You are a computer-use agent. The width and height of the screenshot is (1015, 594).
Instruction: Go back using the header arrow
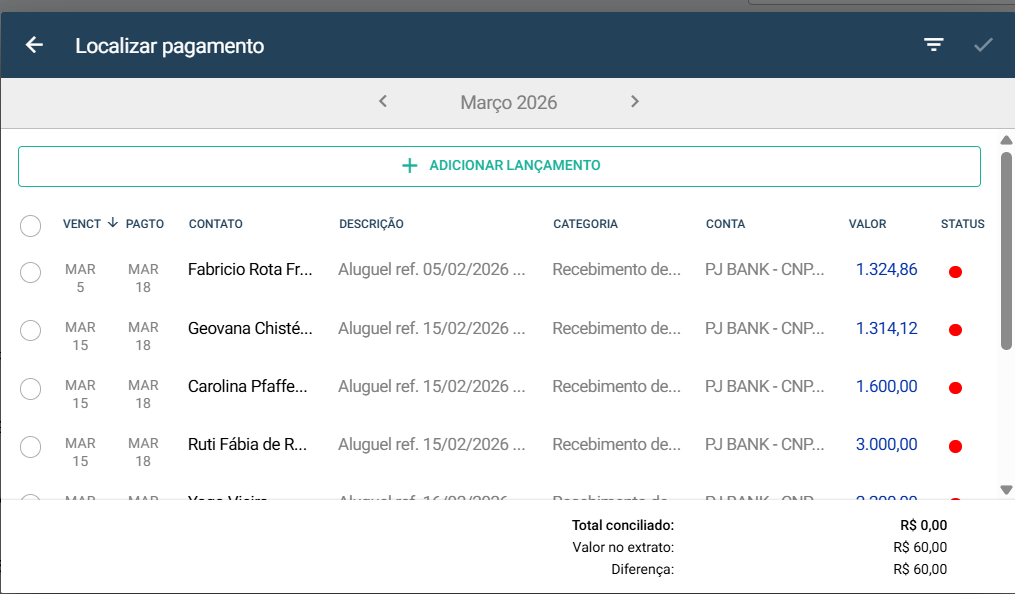[x=34, y=45]
